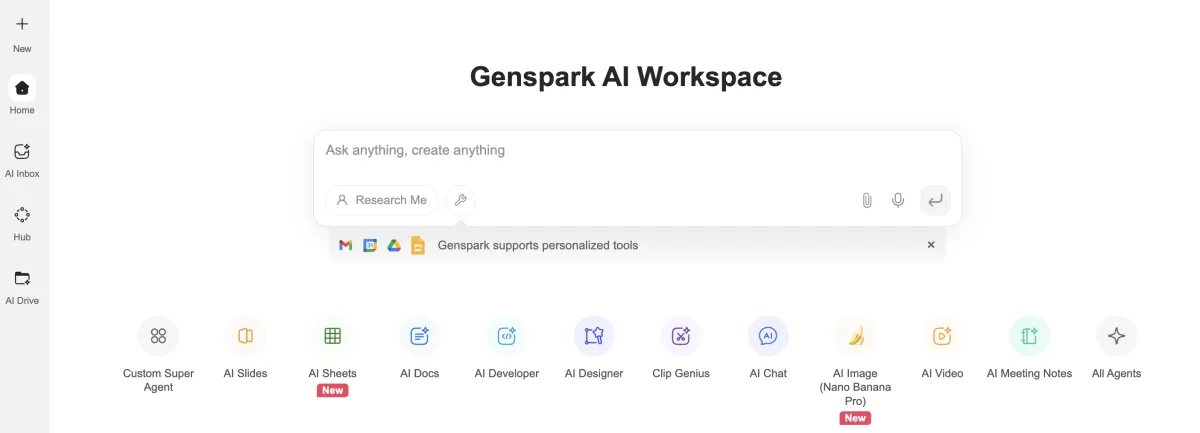Click the attach file paperclip icon
1200x433 pixels.
click(867, 200)
